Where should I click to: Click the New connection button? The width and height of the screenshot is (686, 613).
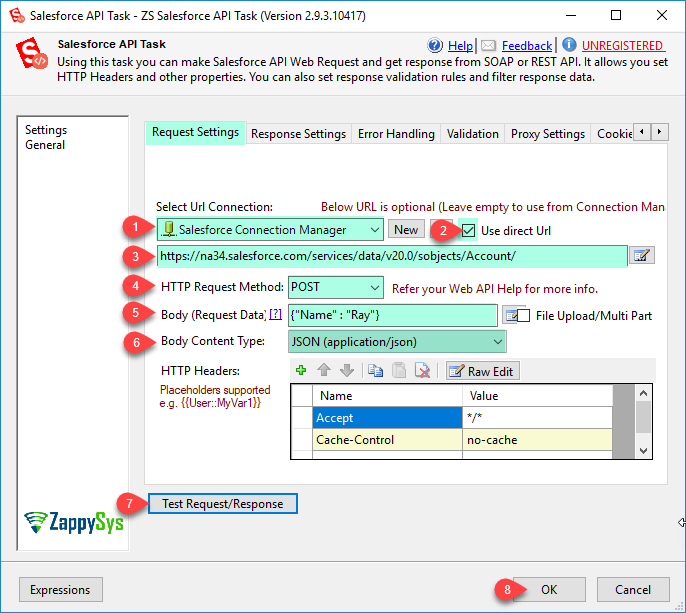tap(406, 230)
